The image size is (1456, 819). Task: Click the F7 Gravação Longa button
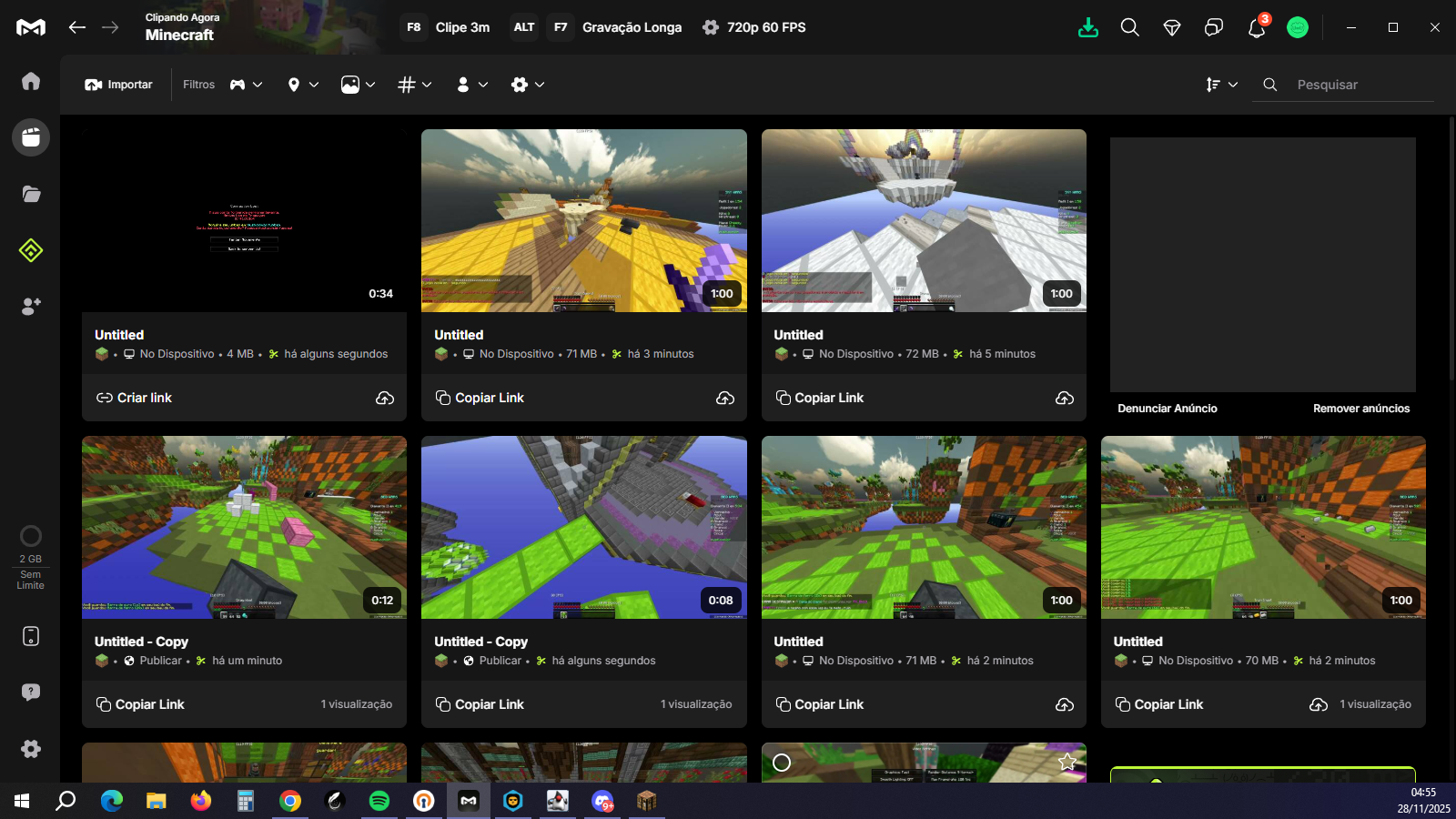click(x=616, y=27)
